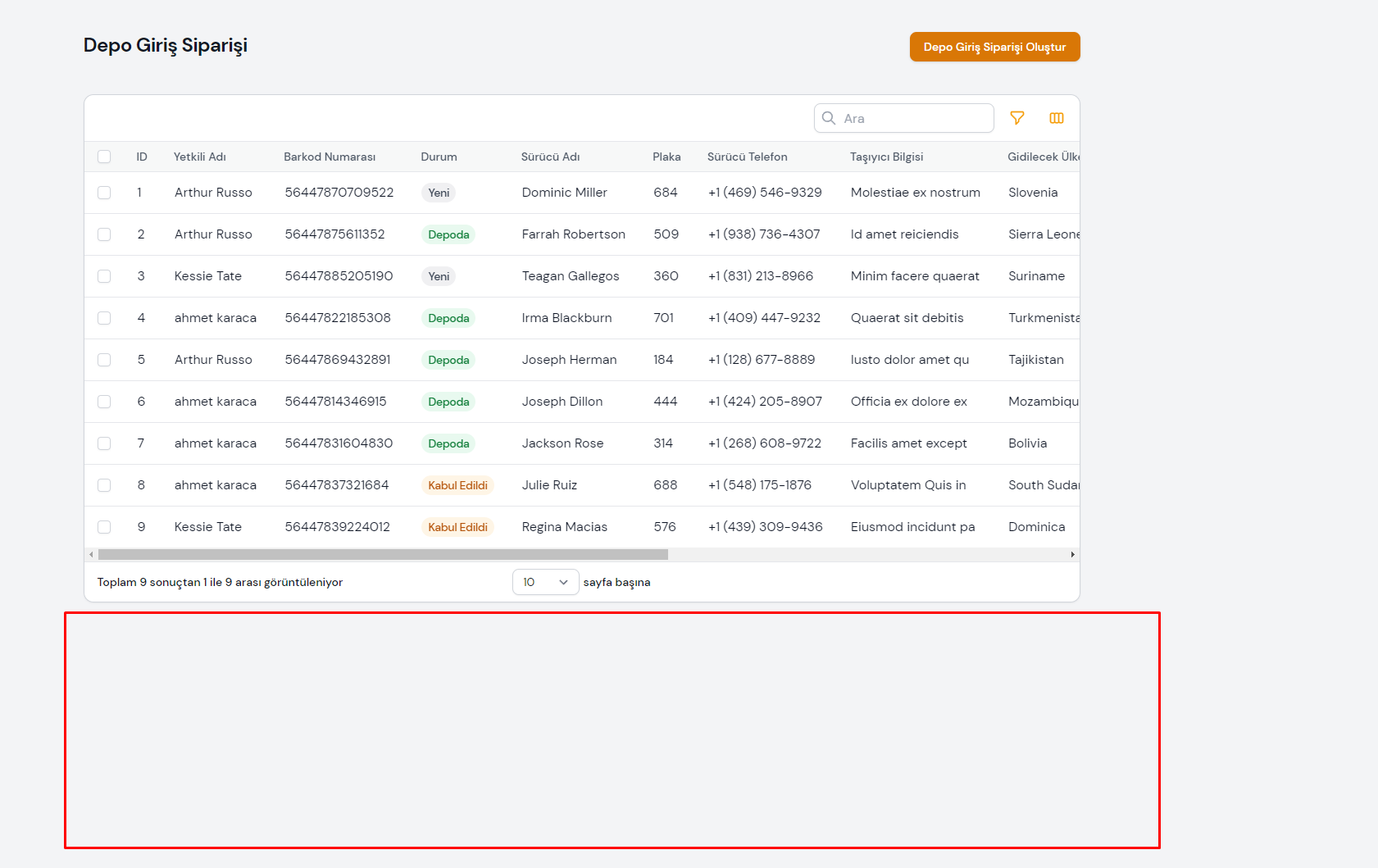The width and height of the screenshot is (1378, 868).
Task: Click the Slovenia country cell
Action: [1033, 193]
